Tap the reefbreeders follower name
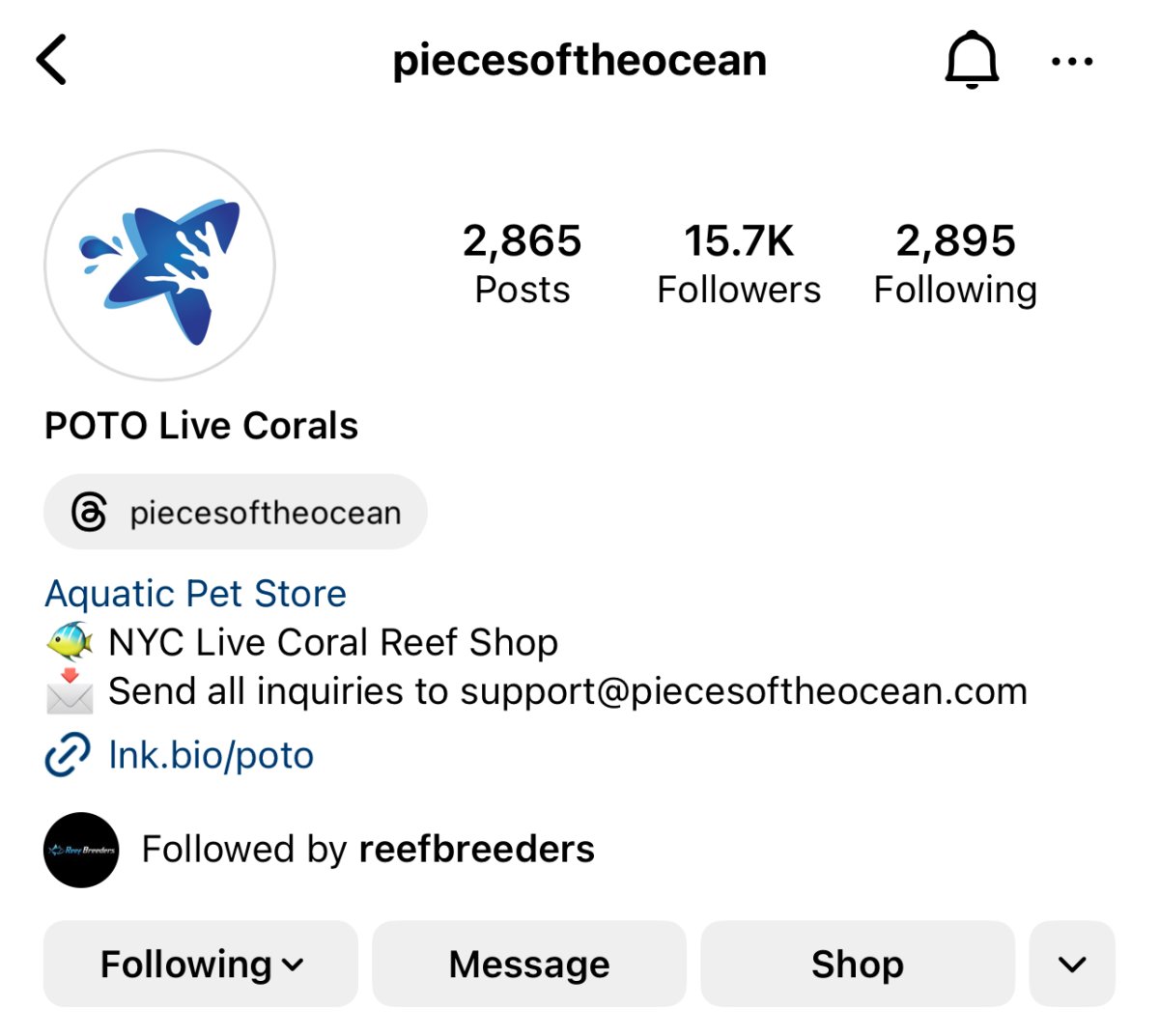The image size is (1159, 1036). pos(477,850)
